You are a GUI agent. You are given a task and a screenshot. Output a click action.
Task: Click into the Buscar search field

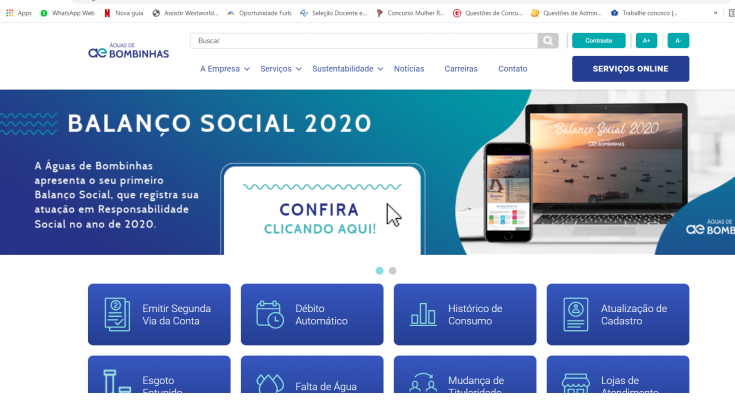[x=364, y=41]
